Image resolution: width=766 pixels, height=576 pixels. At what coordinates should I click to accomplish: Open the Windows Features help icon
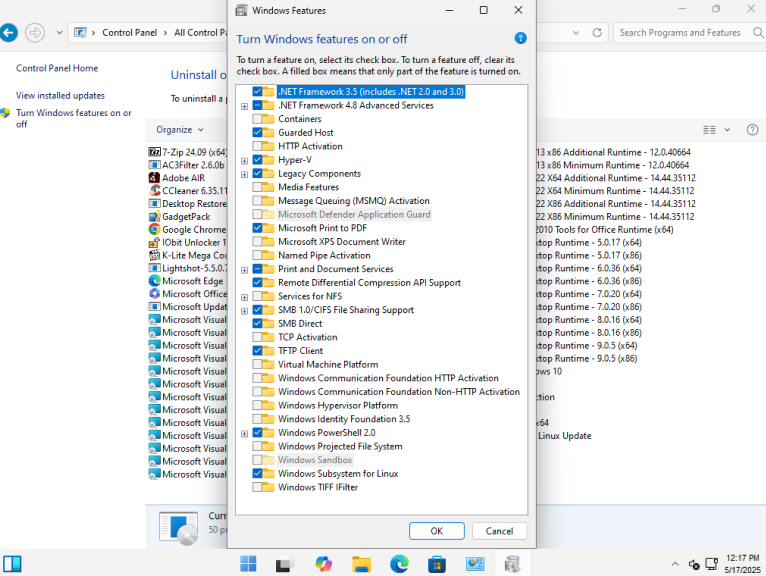tap(520, 38)
